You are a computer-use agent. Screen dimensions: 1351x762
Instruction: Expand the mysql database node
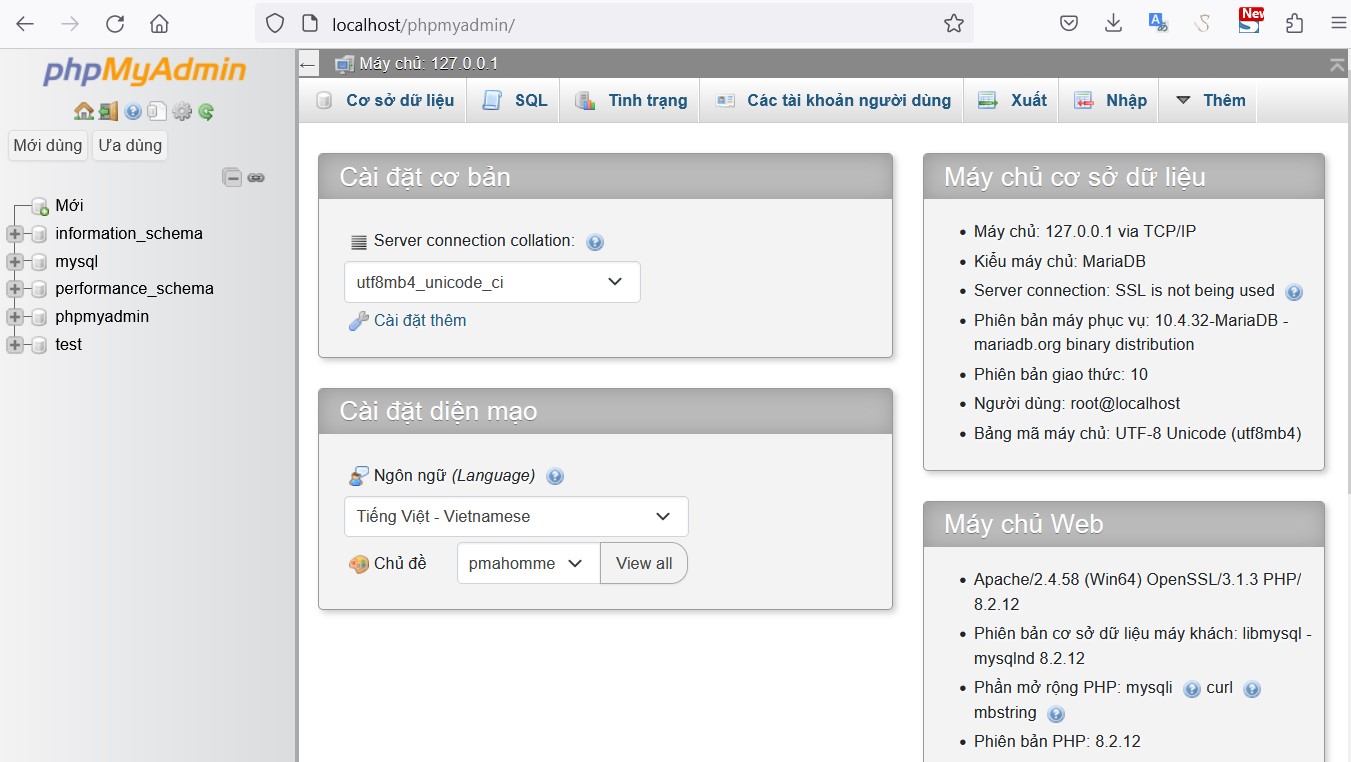14,262
